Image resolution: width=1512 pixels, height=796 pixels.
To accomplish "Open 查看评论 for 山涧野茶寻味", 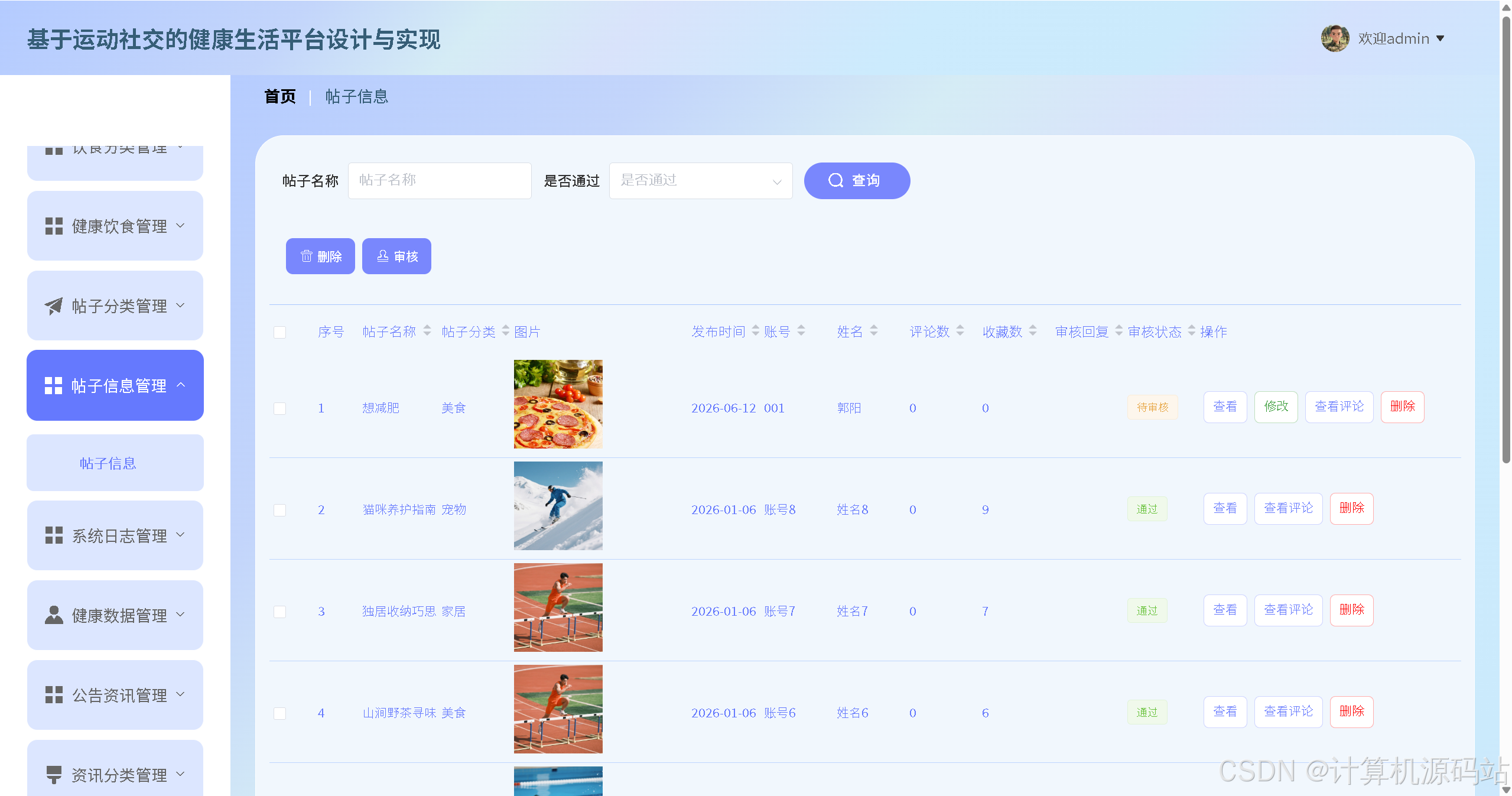I will coord(1288,711).
